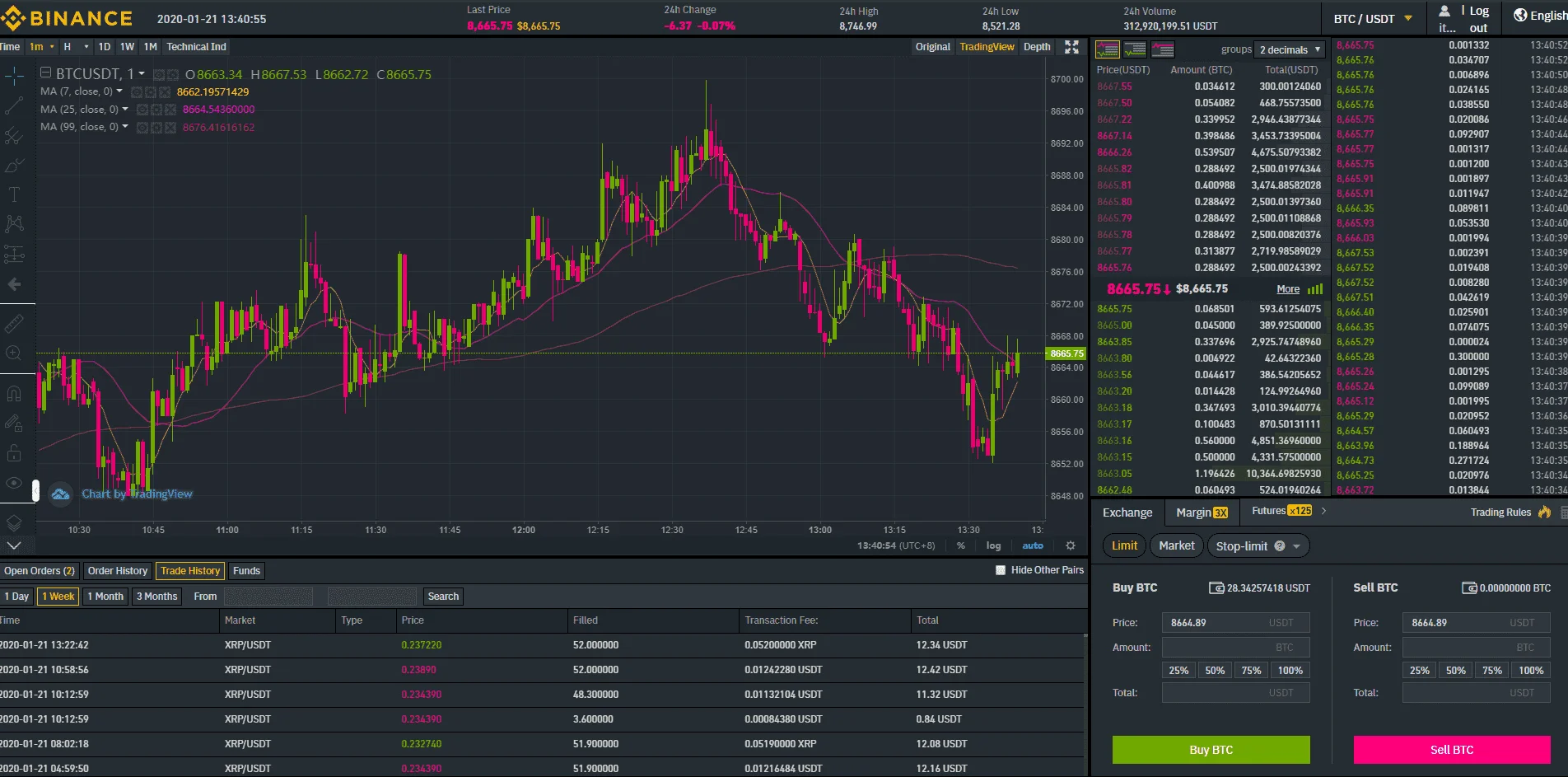Image resolution: width=1568 pixels, height=777 pixels.
Task: Click the Search button in trade history
Action: click(x=443, y=597)
